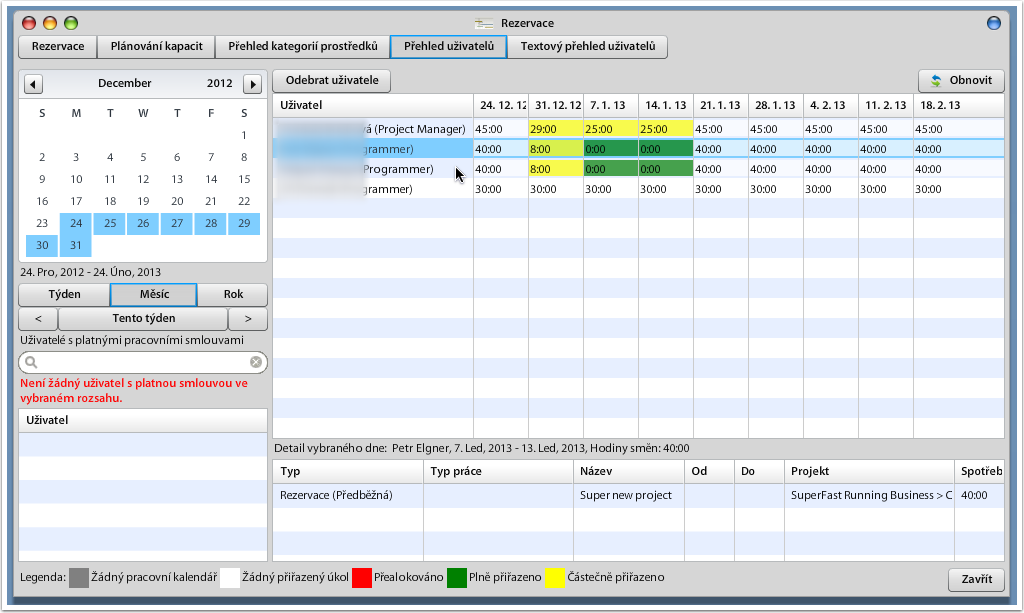Go to previous month in calendar
Viewport: 1024px width, 613px height.
pyautogui.click(x=33, y=84)
